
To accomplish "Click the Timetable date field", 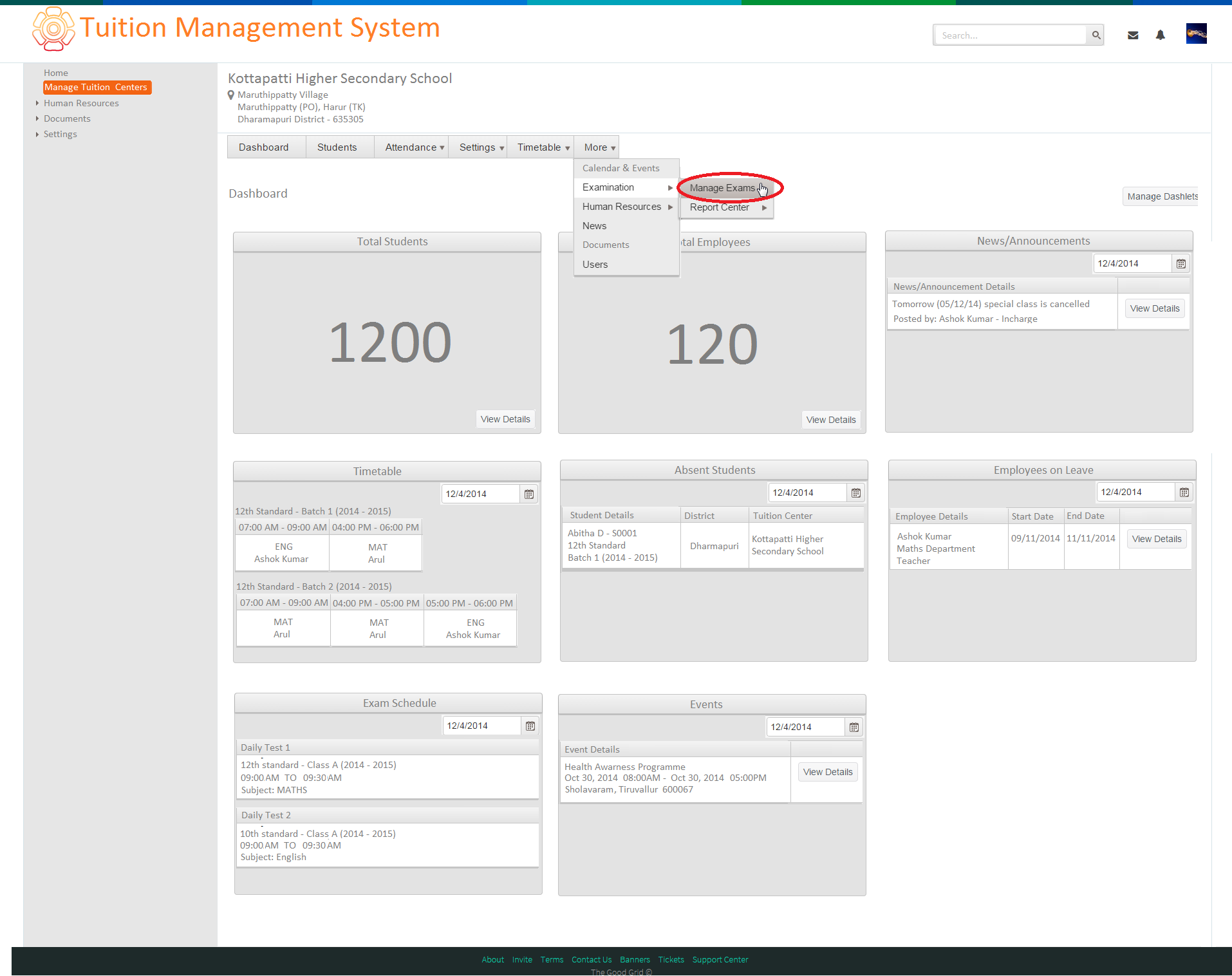I will [x=481, y=494].
